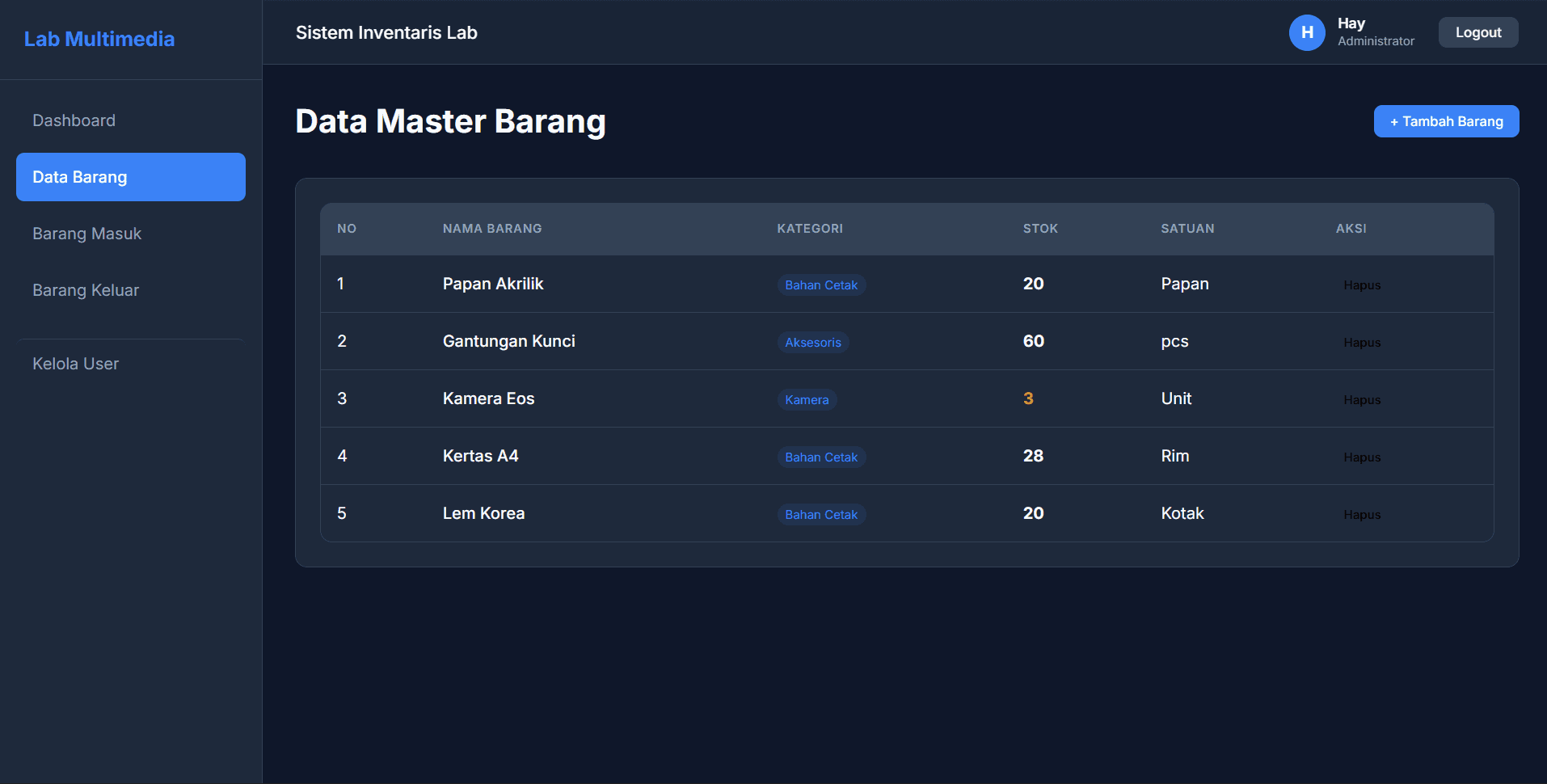Click Hapus for Gantungan Kunci
Image resolution: width=1547 pixels, height=784 pixels.
point(1362,342)
